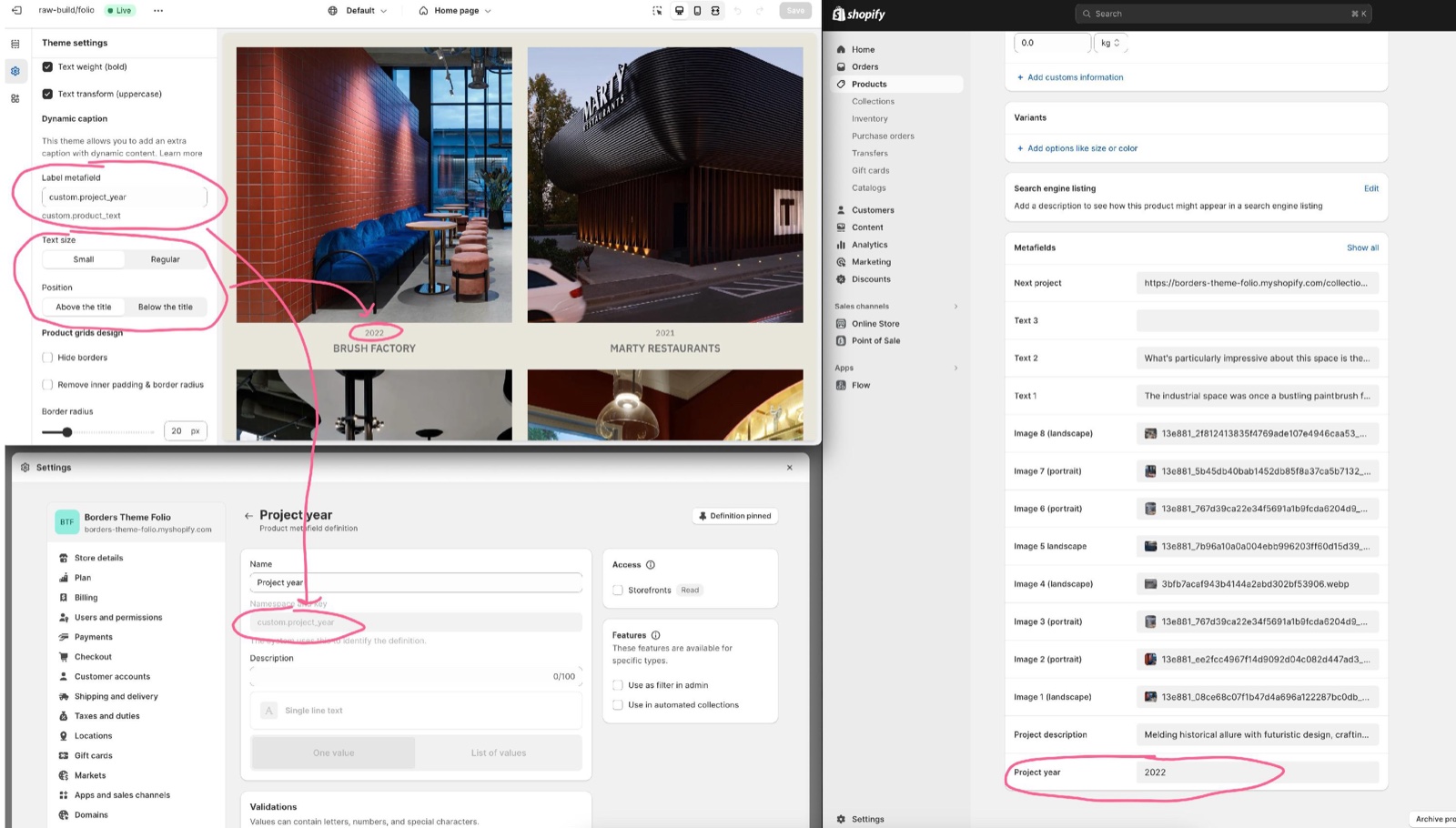Activate the inspector selection icon
The image size is (1456, 828).
tap(657, 10)
